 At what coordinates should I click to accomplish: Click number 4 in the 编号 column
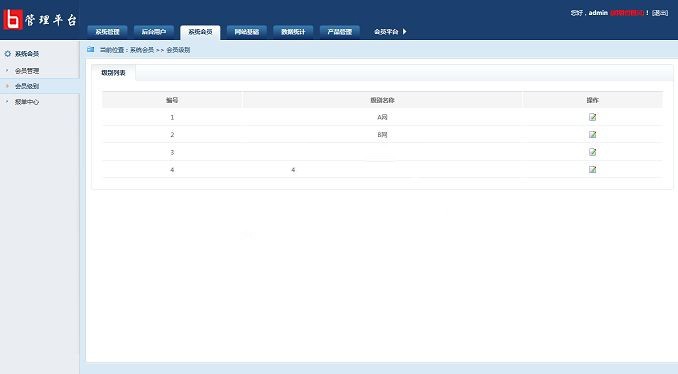172,170
